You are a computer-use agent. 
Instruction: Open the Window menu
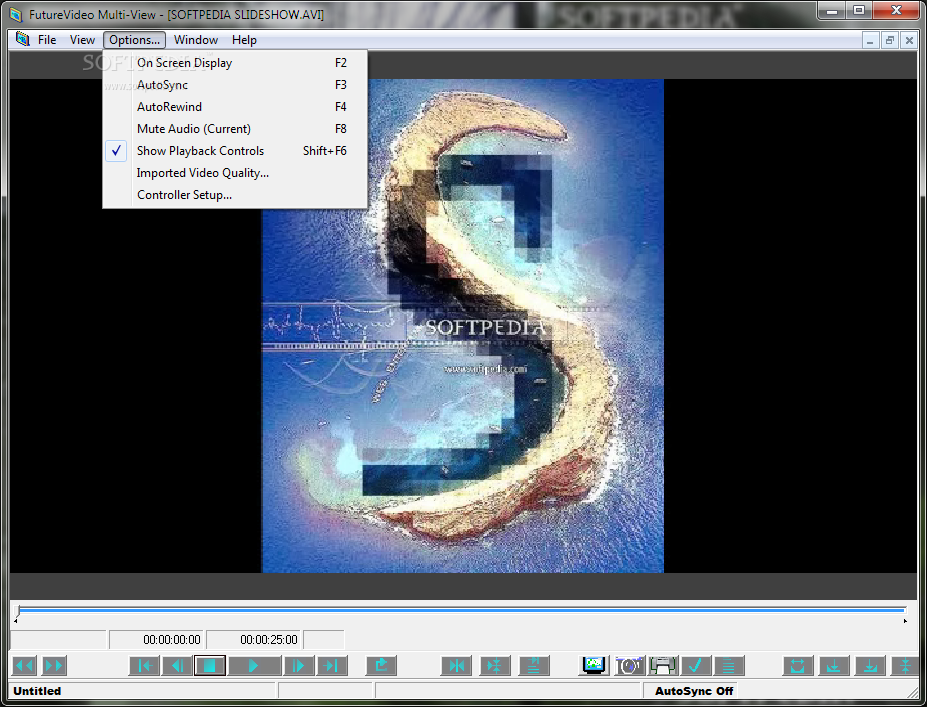coord(196,40)
